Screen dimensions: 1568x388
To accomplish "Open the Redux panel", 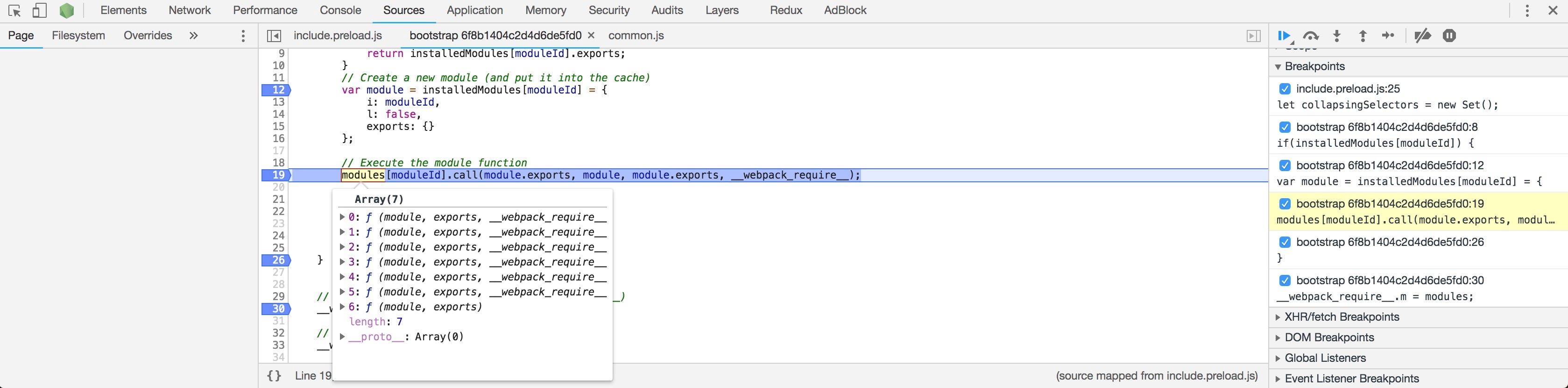I will tap(786, 10).
